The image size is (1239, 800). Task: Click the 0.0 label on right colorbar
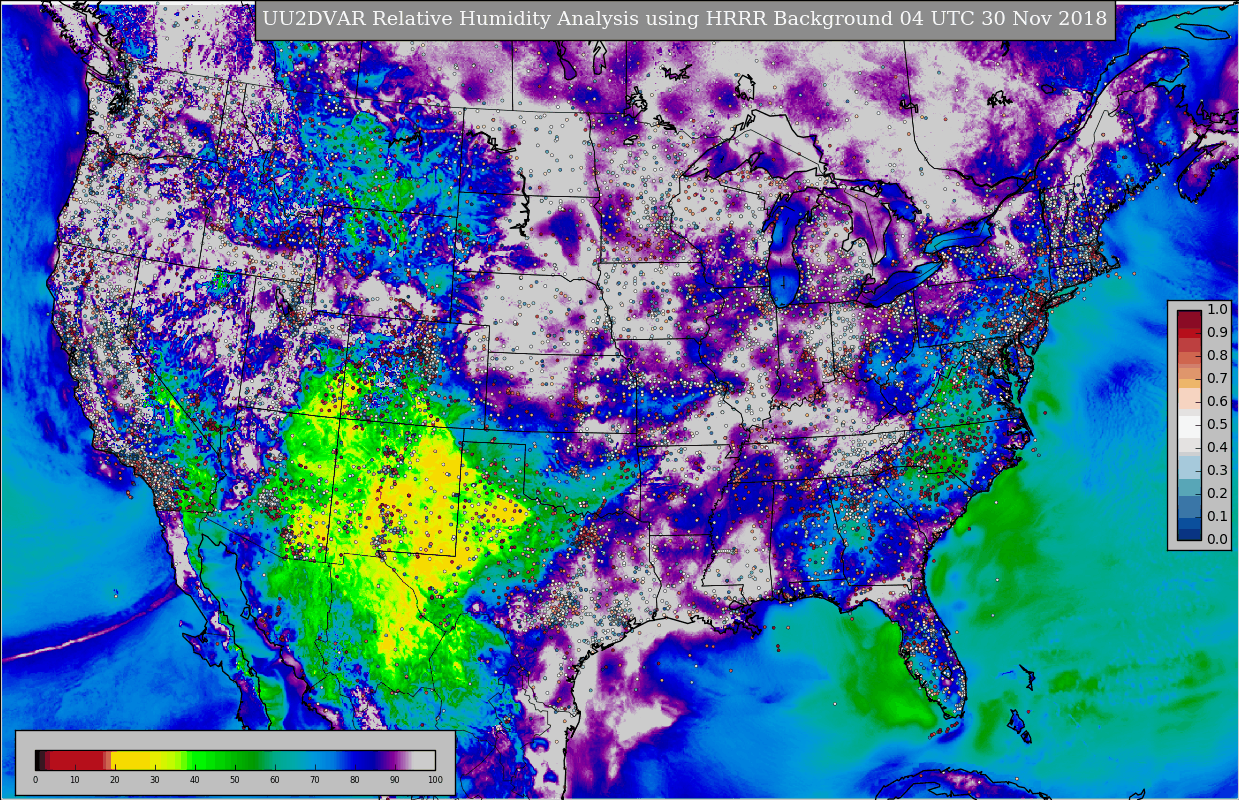[x=1217, y=539]
